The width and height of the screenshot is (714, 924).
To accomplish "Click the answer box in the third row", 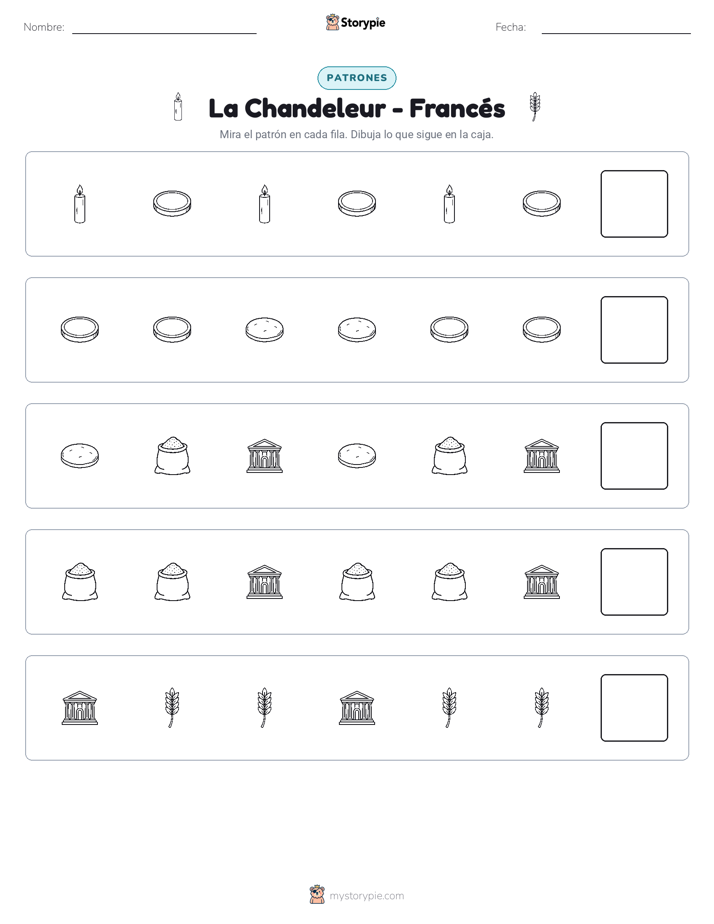I will click(634, 456).
